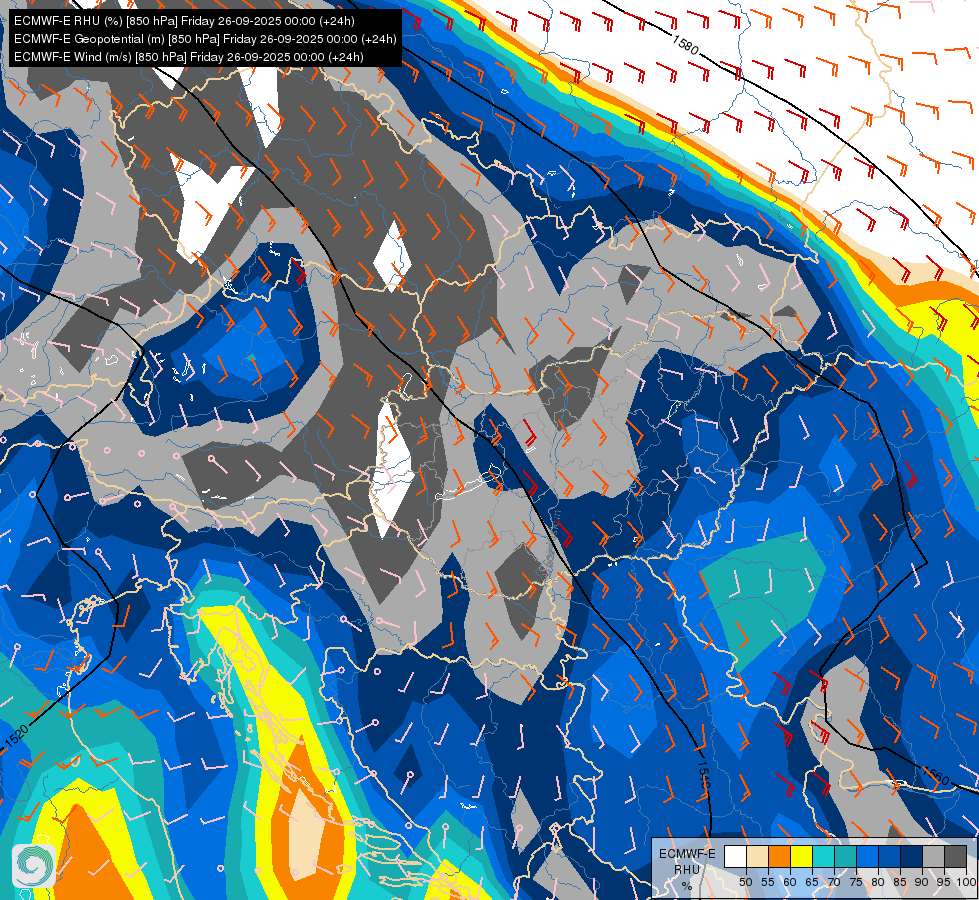This screenshot has height=900, width=979.
Task: Click the 1580 contour label
Action: click(x=686, y=44)
